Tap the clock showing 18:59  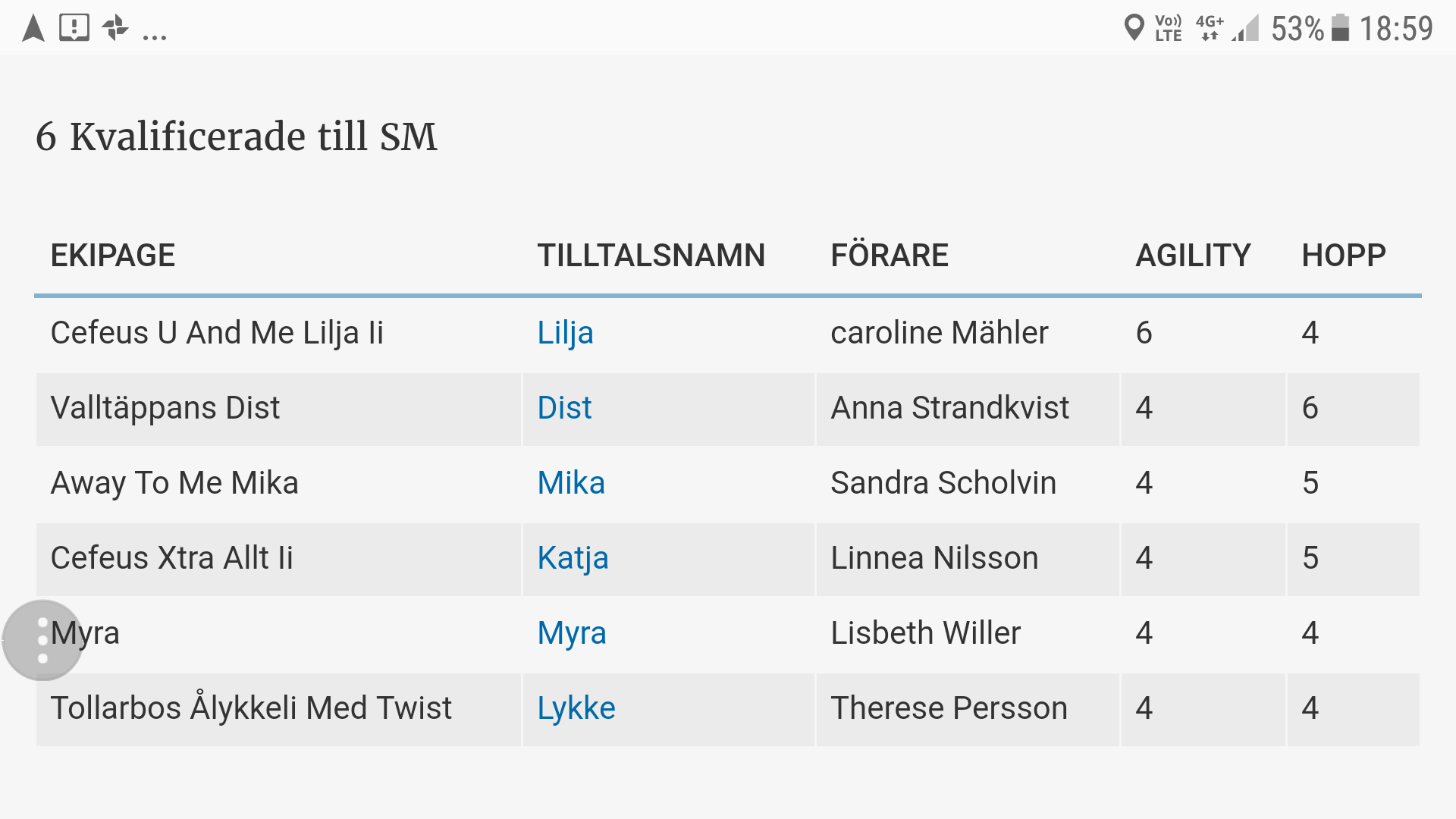(1396, 29)
